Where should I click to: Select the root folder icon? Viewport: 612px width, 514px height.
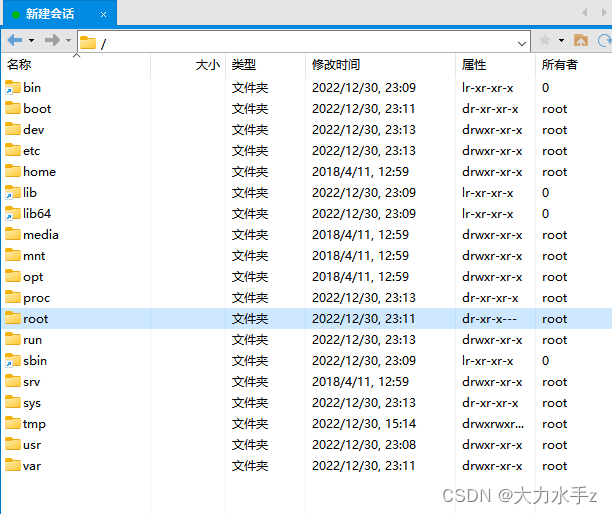tap(12, 318)
